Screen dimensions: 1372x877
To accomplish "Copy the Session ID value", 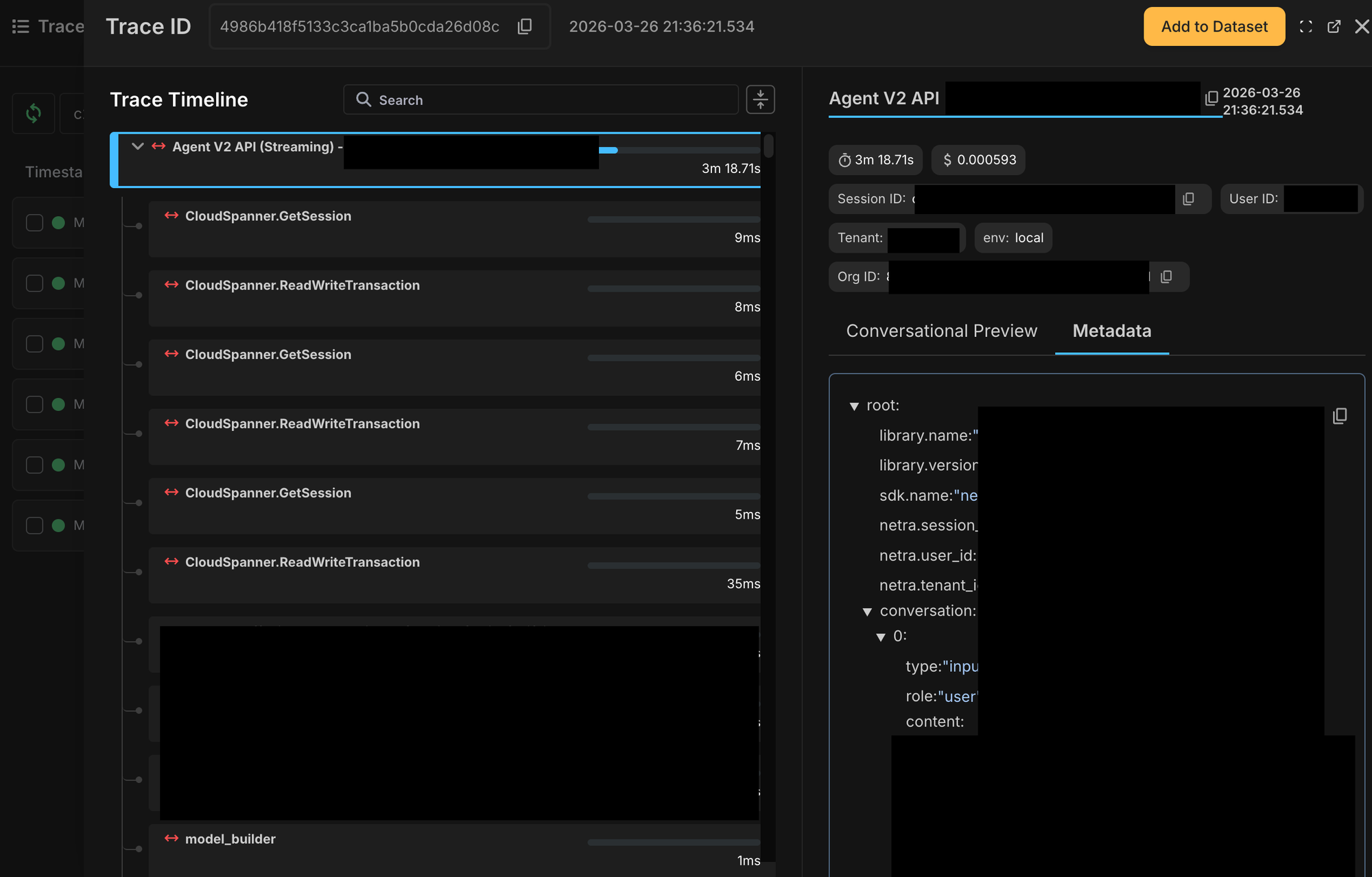I will pos(1189,198).
